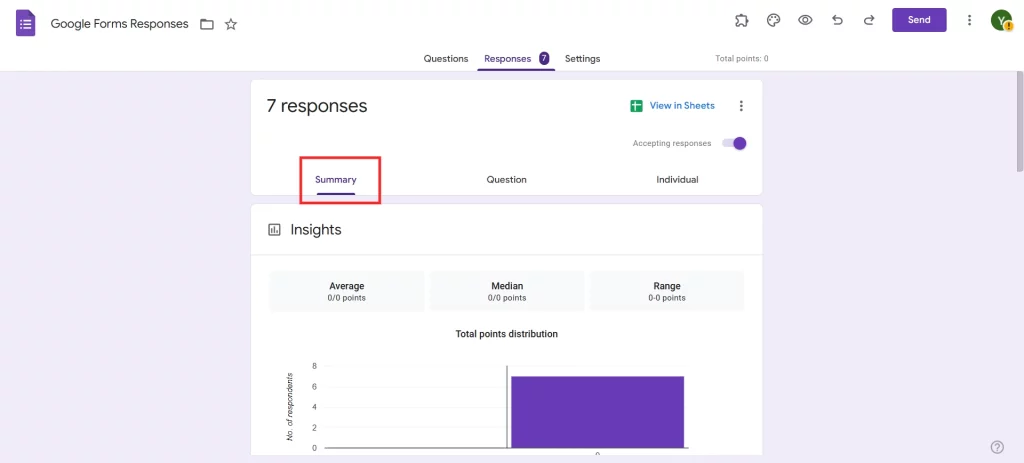Image resolution: width=1024 pixels, height=463 pixels.
Task: Click the undo arrow icon
Action: pyautogui.click(x=837, y=20)
